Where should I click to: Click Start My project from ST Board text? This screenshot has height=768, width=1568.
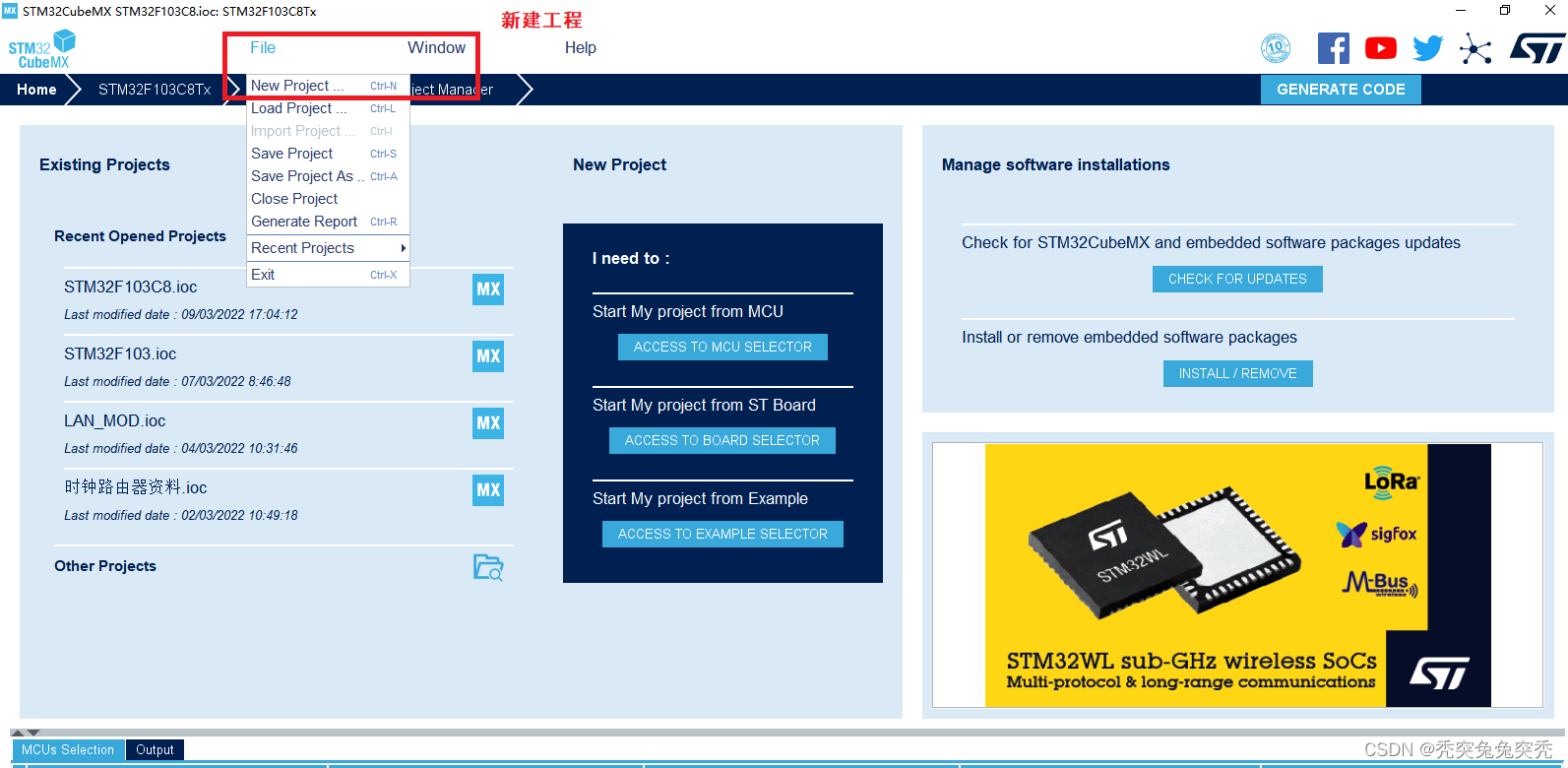(x=704, y=405)
